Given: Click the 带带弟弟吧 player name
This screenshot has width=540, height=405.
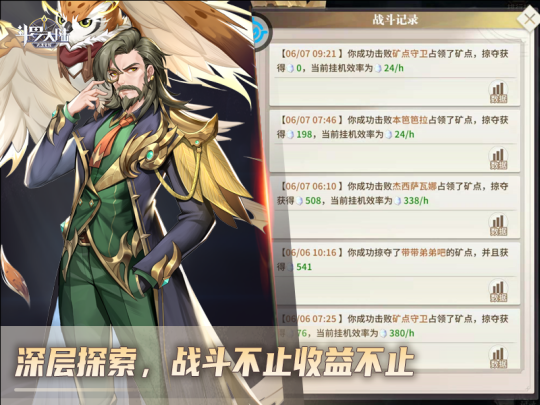Looking at the screenshot, I should 424,252.
